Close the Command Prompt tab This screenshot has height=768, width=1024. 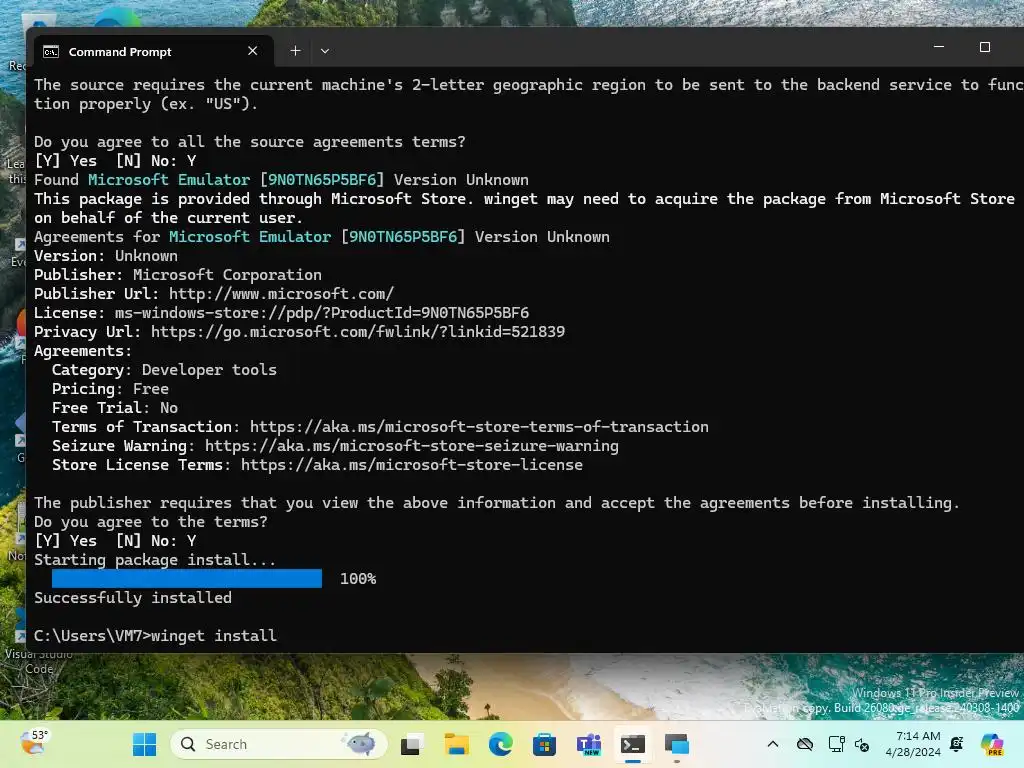pyautogui.click(x=253, y=51)
